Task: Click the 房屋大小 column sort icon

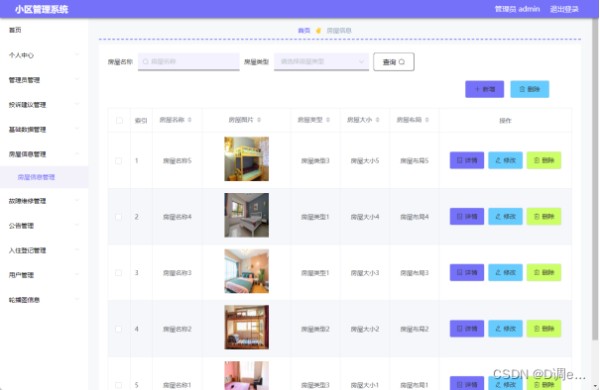Action: [x=377, y=120]
